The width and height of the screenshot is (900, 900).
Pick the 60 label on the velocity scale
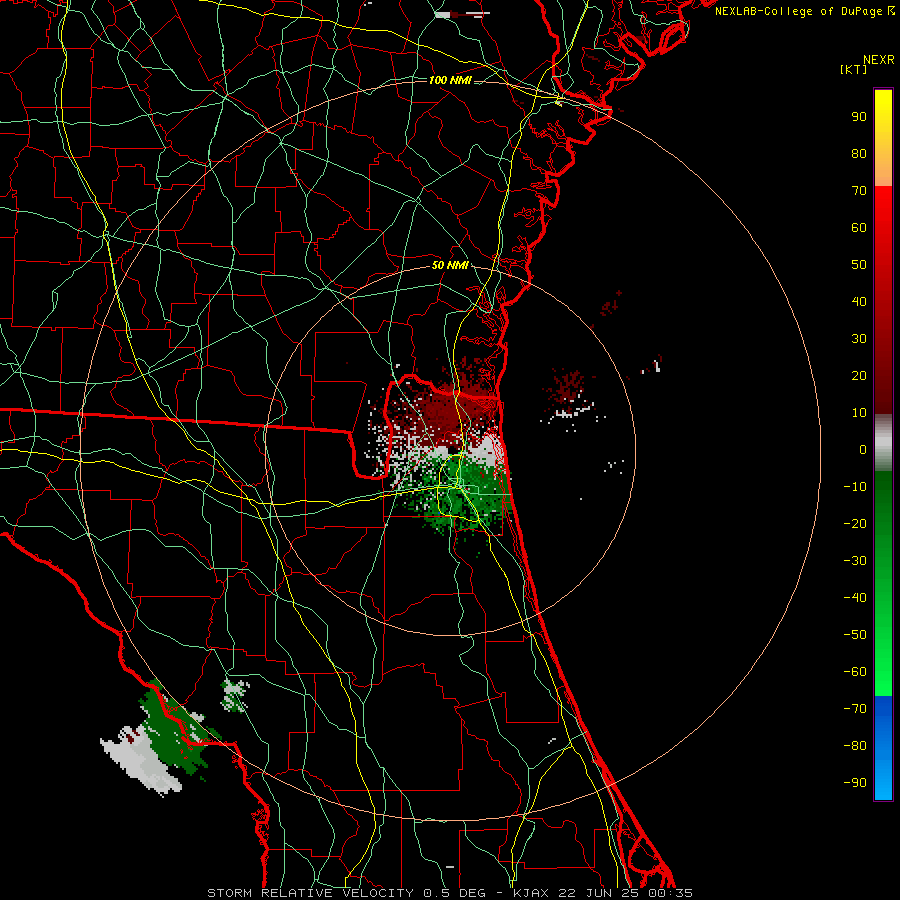click(859, 227)
